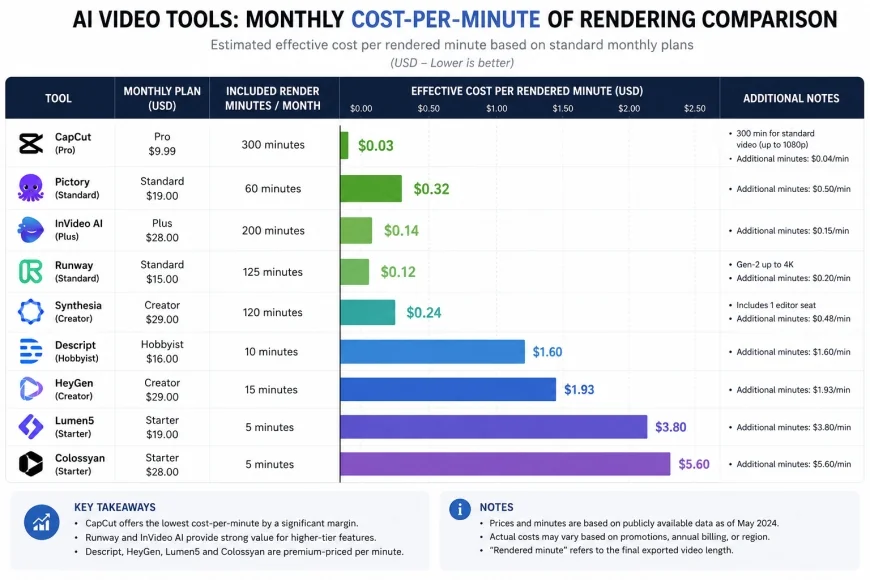This screenshot has height=580, width=870.
Task: Click the Standard $15.00 plan cell
Action: point(162,272)
